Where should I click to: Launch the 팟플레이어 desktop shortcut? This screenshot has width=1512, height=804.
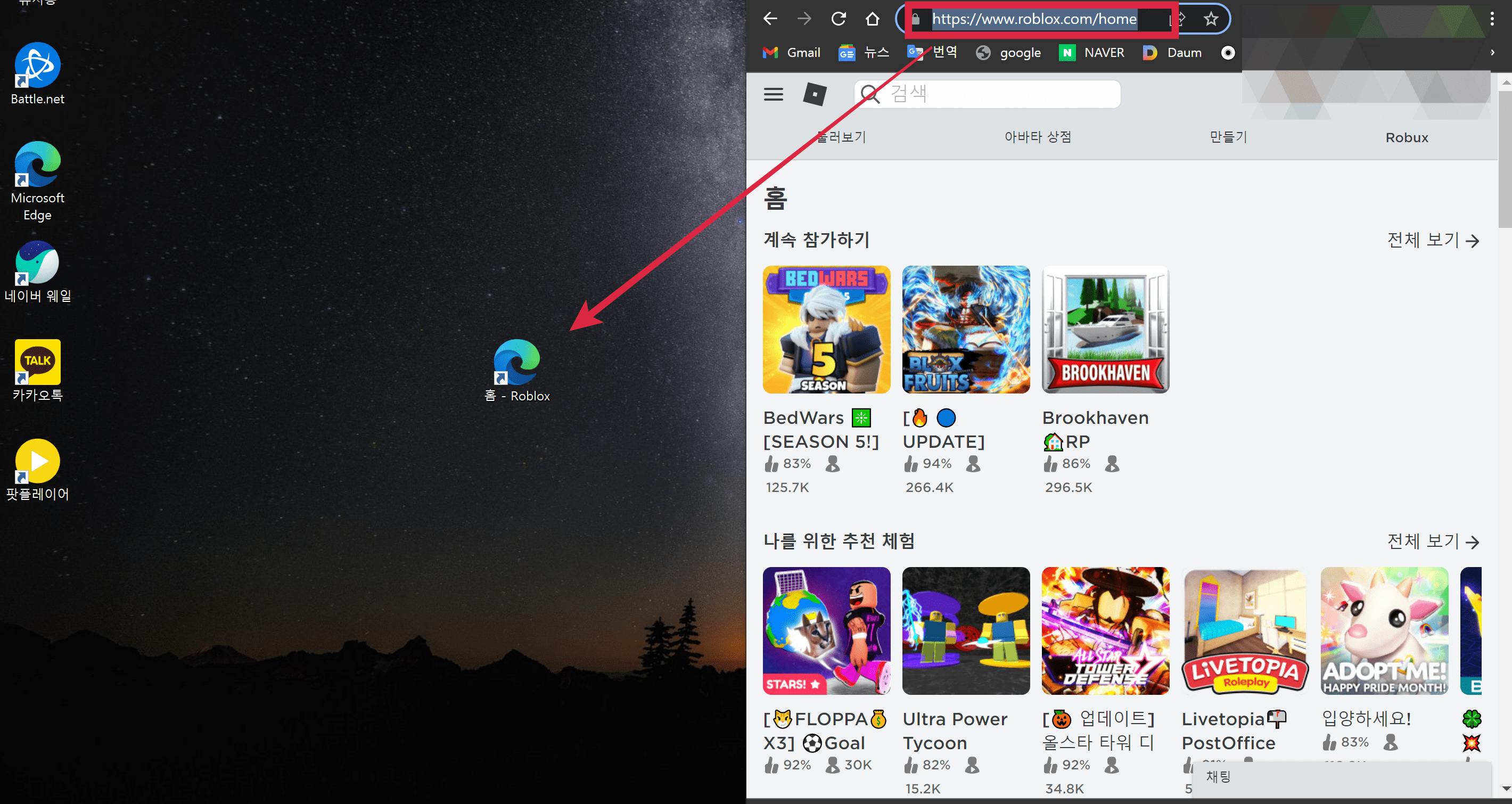[x=38, y=470]
